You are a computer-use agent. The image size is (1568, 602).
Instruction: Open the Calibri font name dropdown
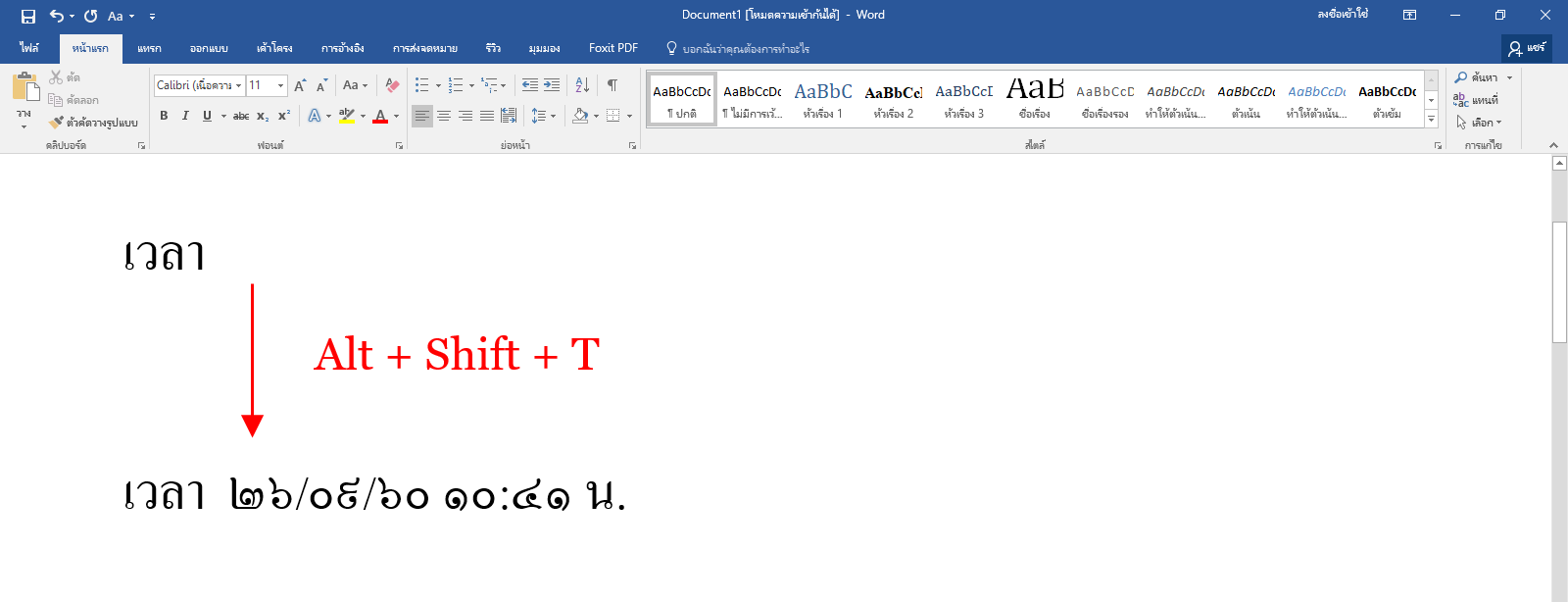point(199,85)
